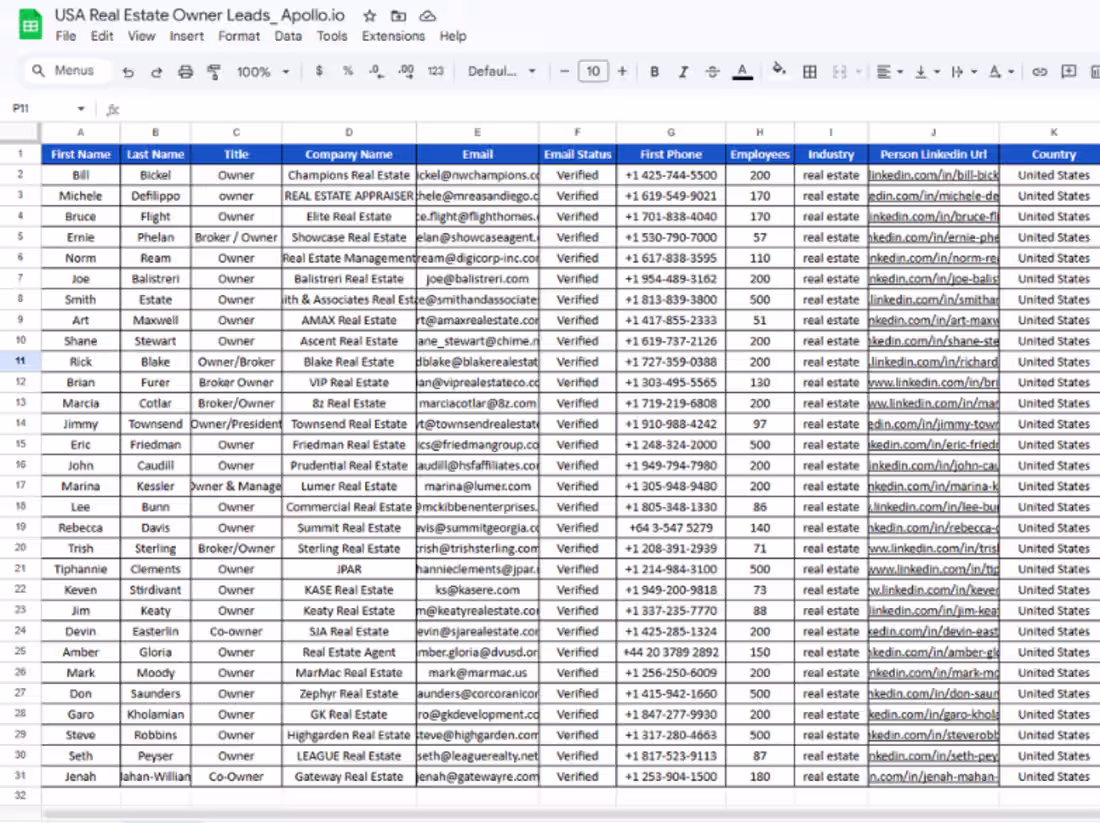This screenshot has width=1100, height=823.
Task: Decrease decimal places
Action: coord(377,71)
